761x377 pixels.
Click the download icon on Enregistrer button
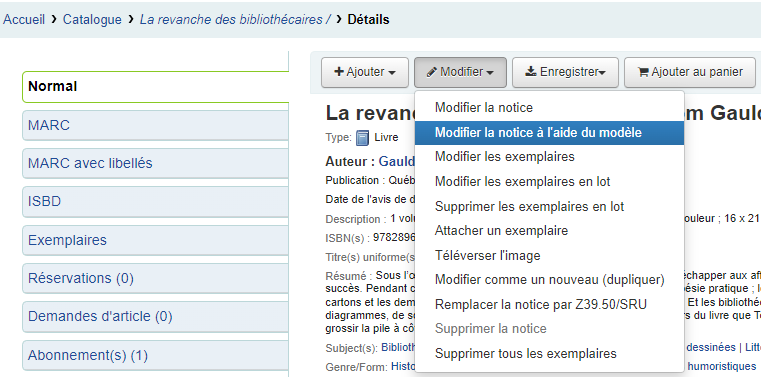[x=531, y=72]
